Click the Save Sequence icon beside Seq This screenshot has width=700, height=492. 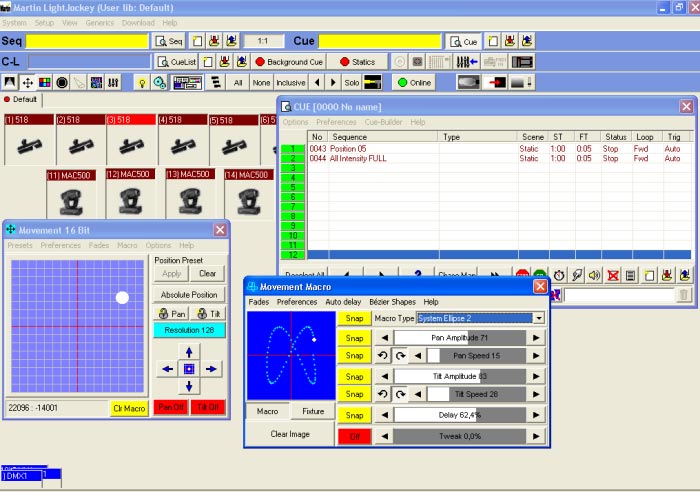click(x=214, y=41)
